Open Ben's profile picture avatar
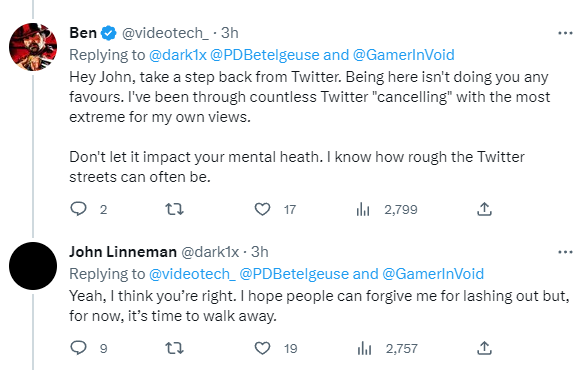 tap(33, 47)
